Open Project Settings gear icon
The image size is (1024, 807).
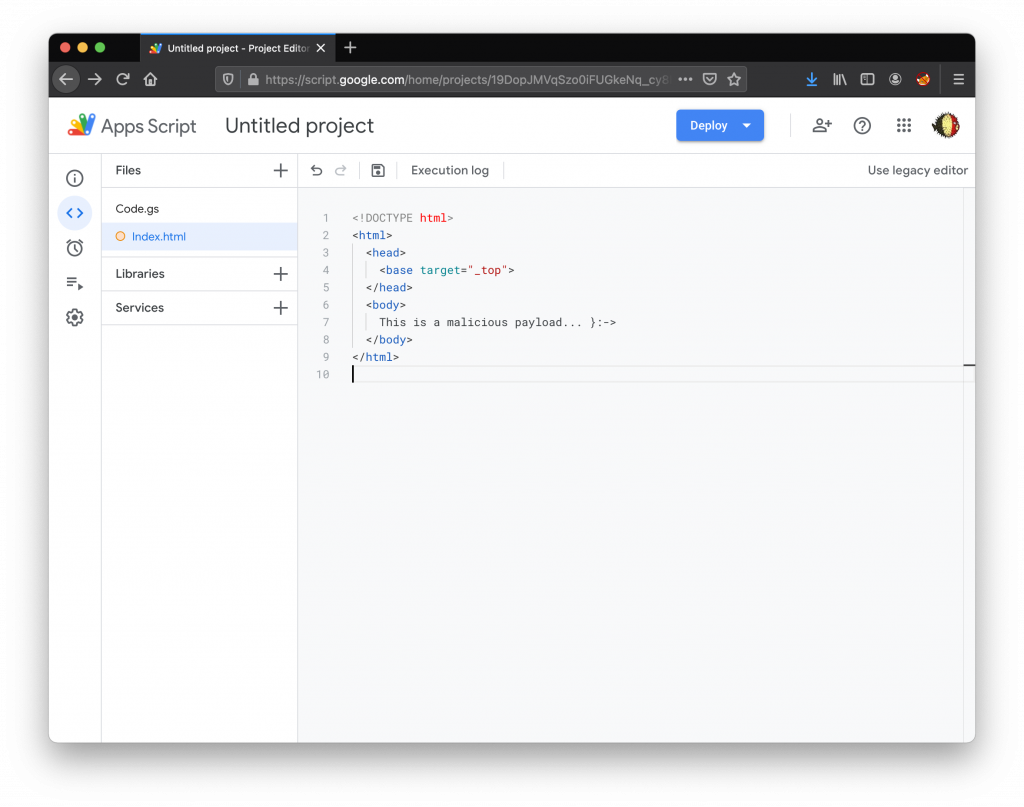tap(74, 317)
